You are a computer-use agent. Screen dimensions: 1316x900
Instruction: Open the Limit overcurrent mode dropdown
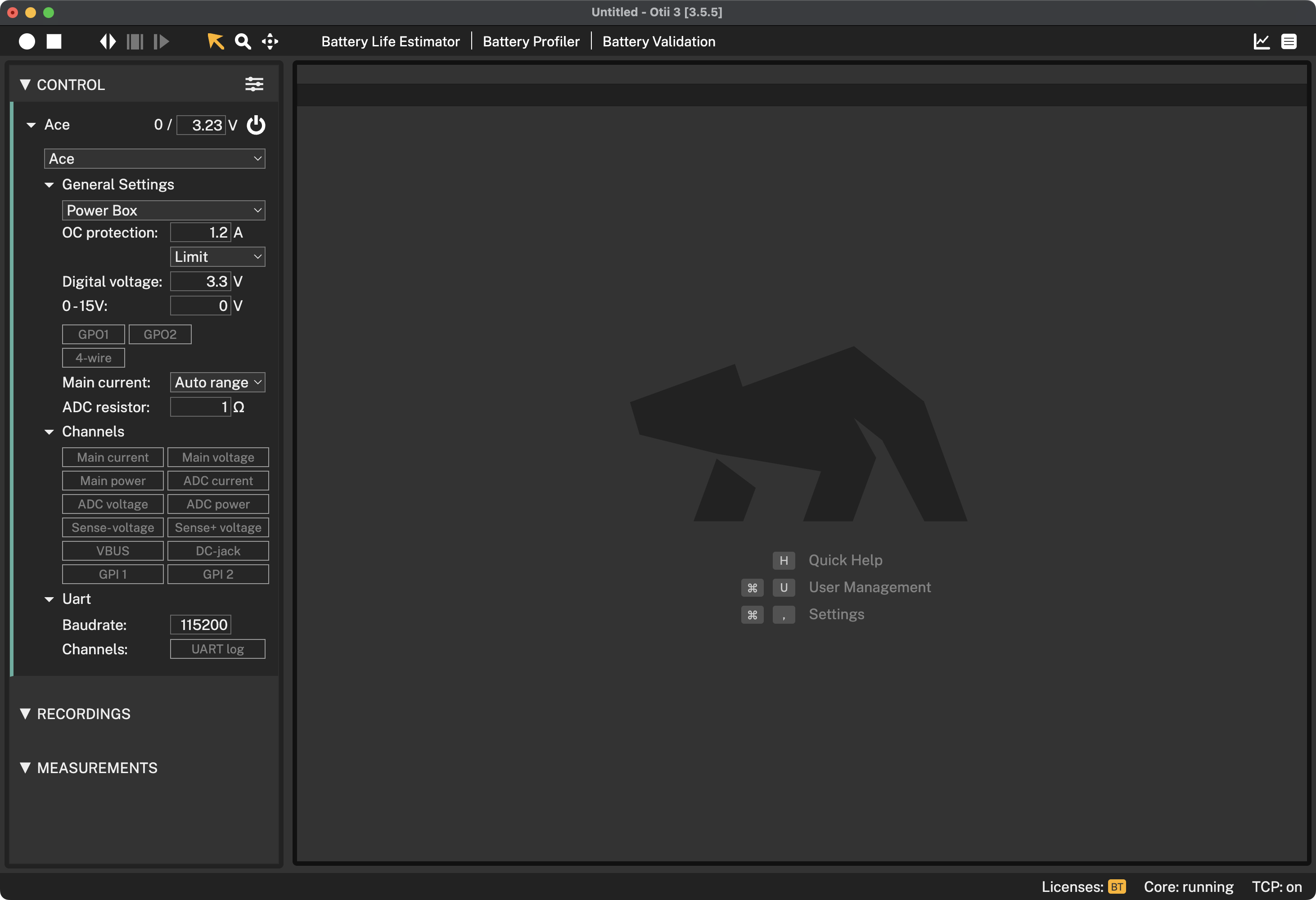[x=217, y=256]
